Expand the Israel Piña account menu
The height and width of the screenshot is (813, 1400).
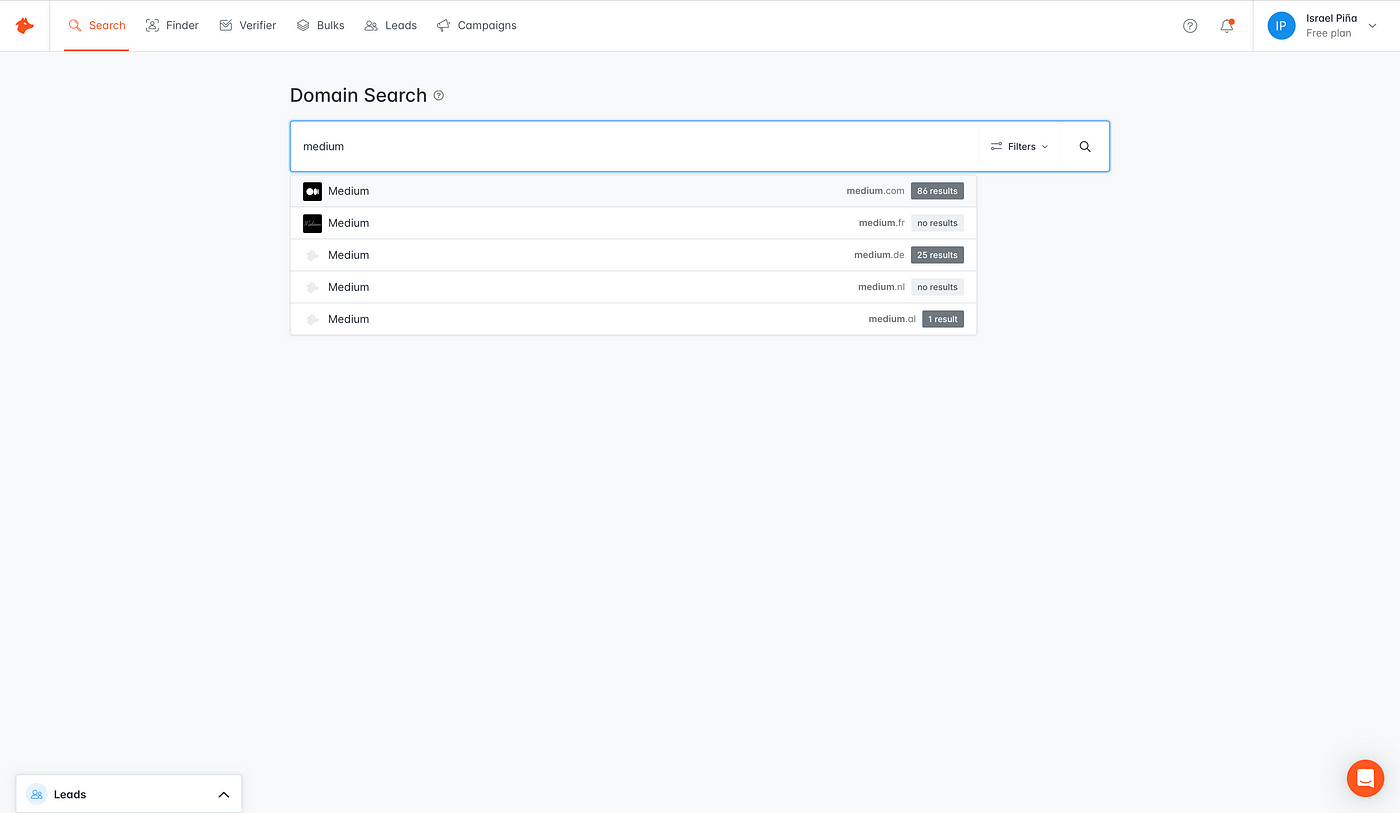(x=1372, y=26)
